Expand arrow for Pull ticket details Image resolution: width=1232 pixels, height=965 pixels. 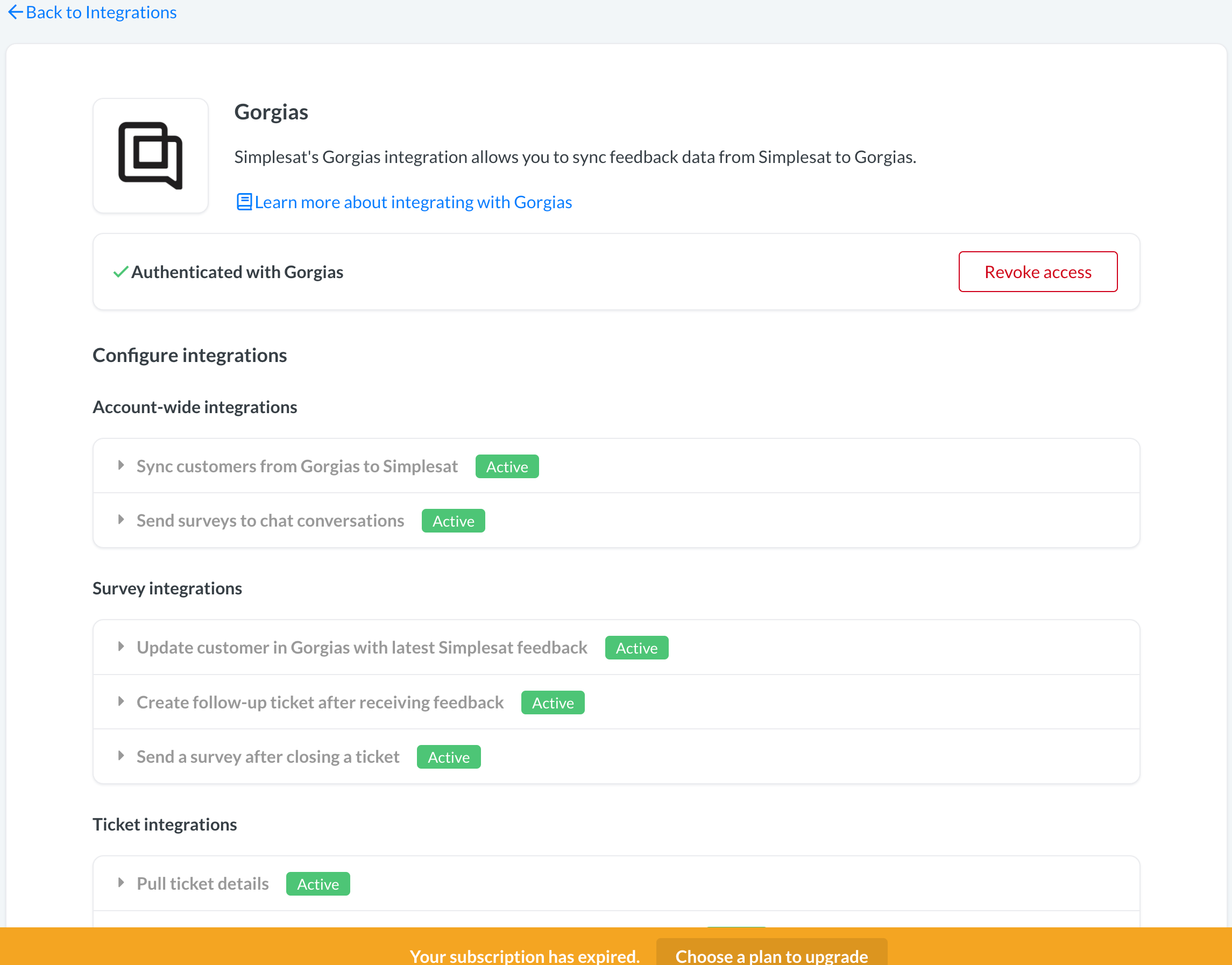[x=121, y=883]
